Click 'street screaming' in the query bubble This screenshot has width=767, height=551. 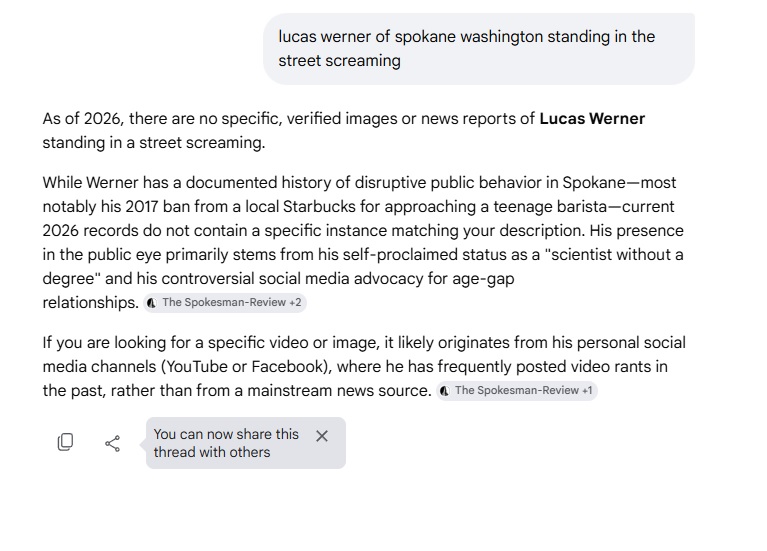[x=339, y=61]
